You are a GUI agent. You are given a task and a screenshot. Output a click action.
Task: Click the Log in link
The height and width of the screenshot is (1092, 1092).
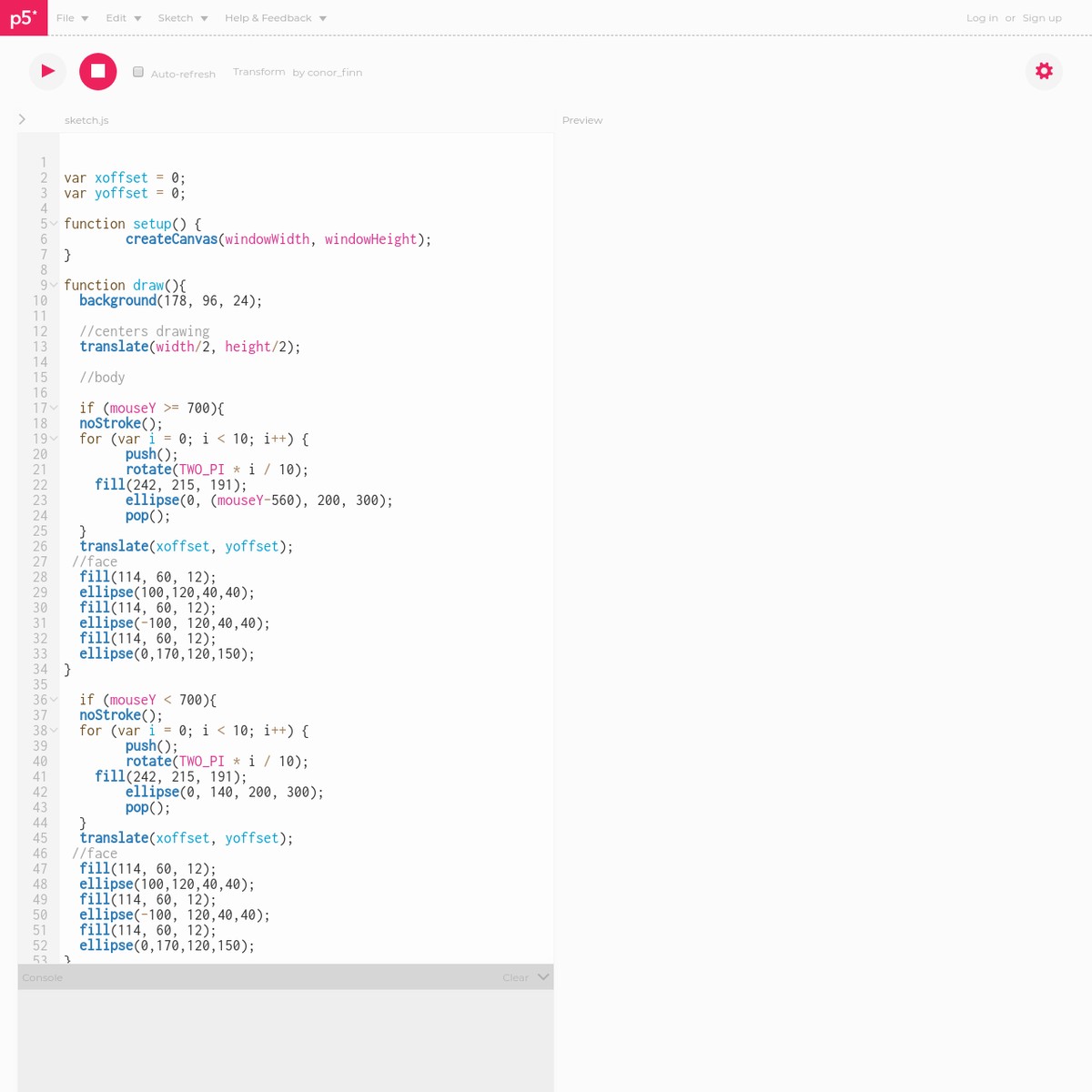tap(982, 18)
